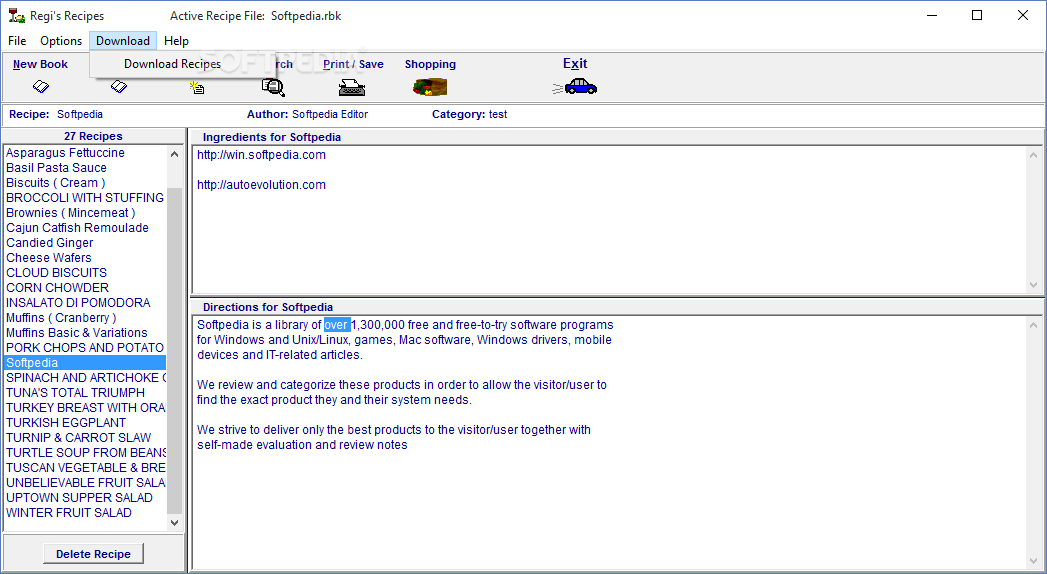Click the http://autoevolution.com ingredient line
Viewport: 1047px width, 574px height.
(x=261, y=185)
